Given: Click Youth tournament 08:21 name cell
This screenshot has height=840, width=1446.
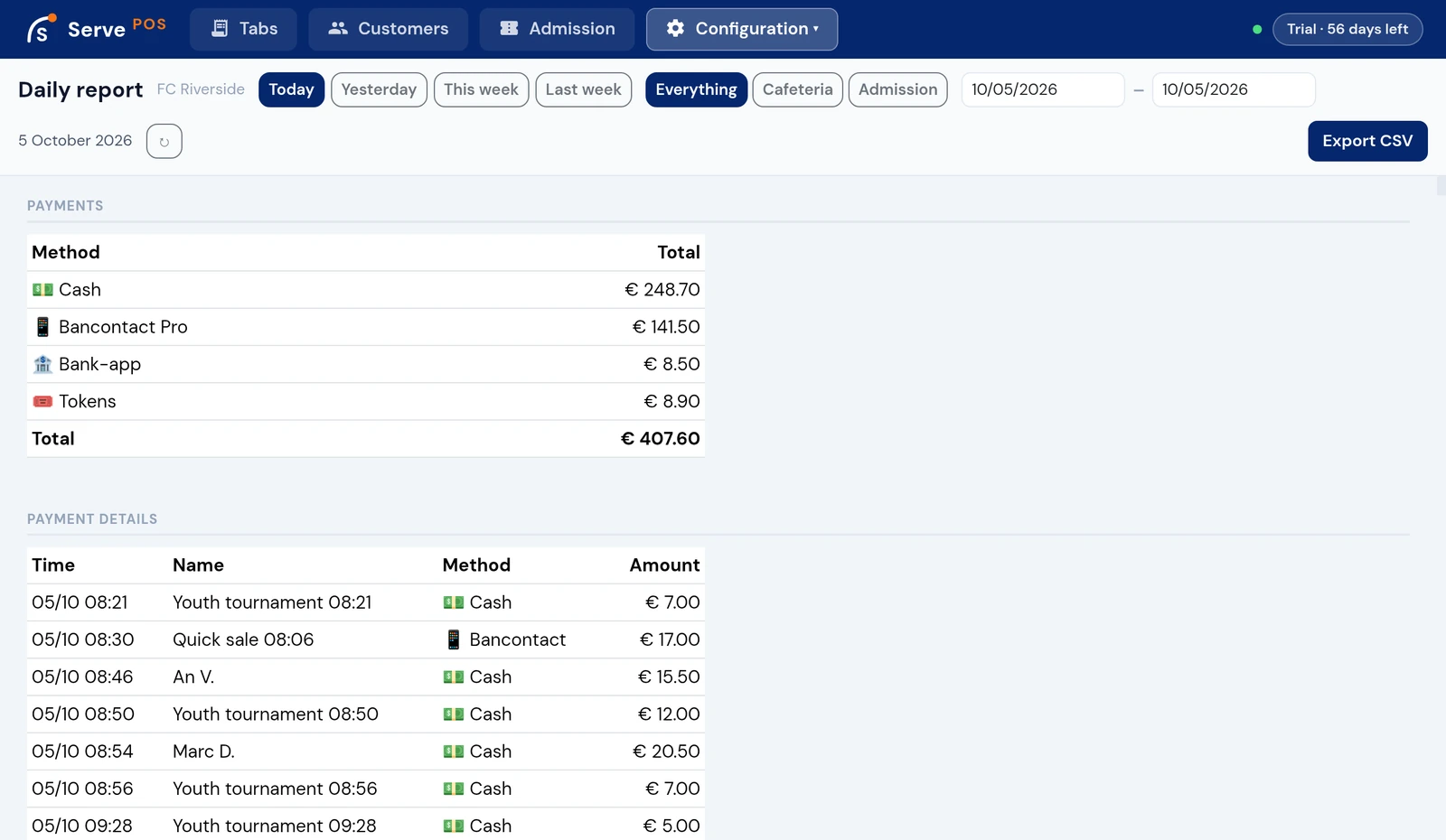Looking at the screenshot, I should click(272, 602).
